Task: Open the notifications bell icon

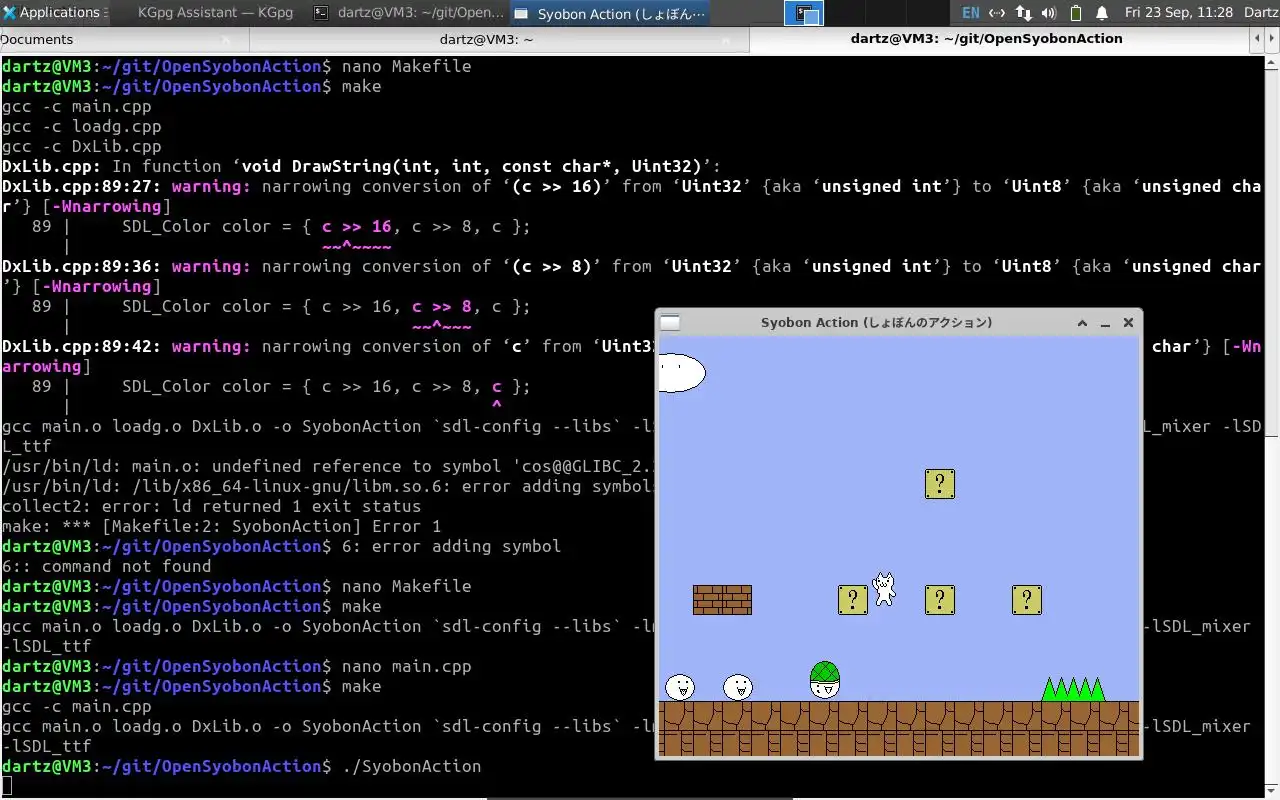Action: [1102, 13]
